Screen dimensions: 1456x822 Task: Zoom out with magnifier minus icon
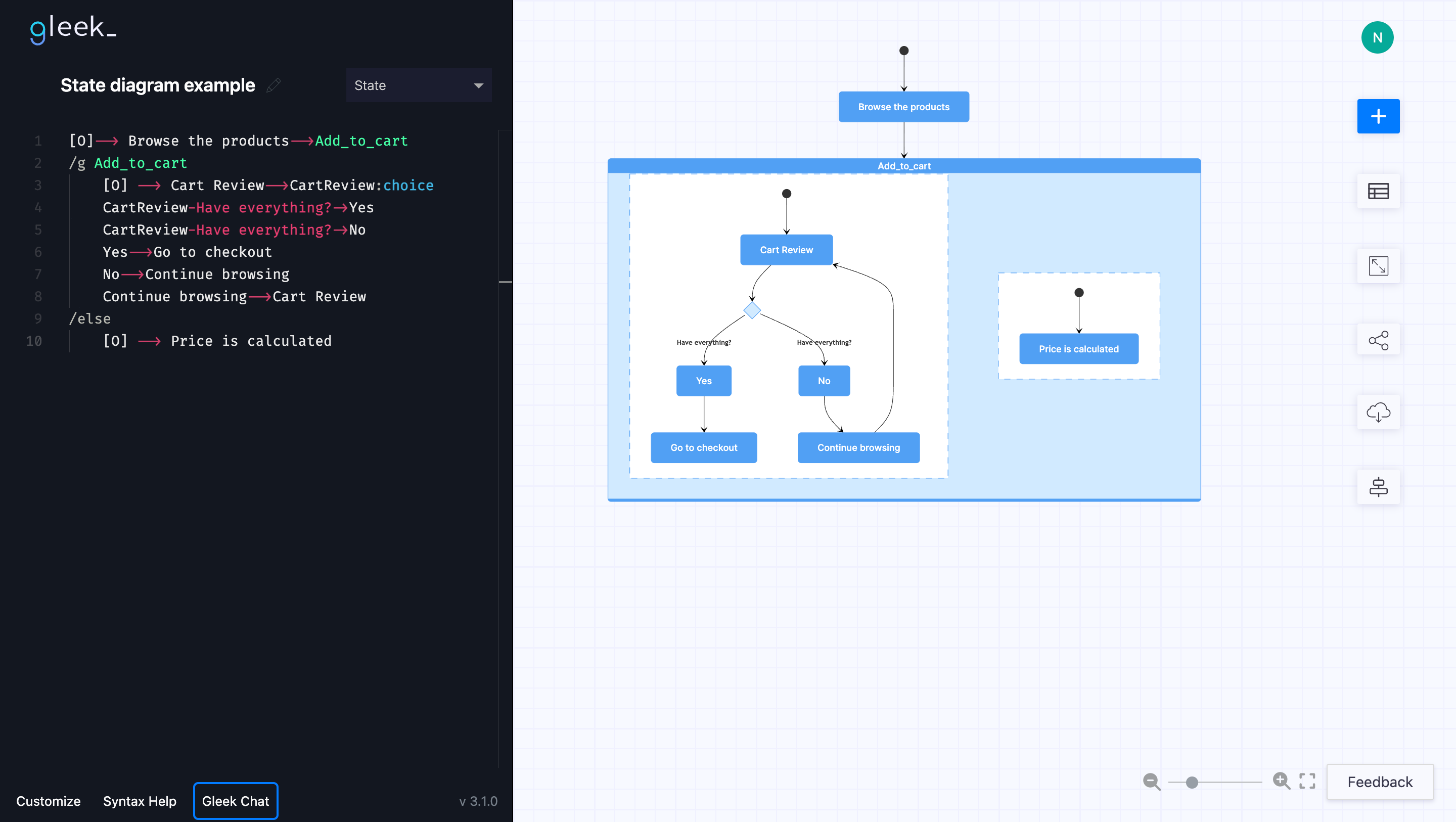1151,782
